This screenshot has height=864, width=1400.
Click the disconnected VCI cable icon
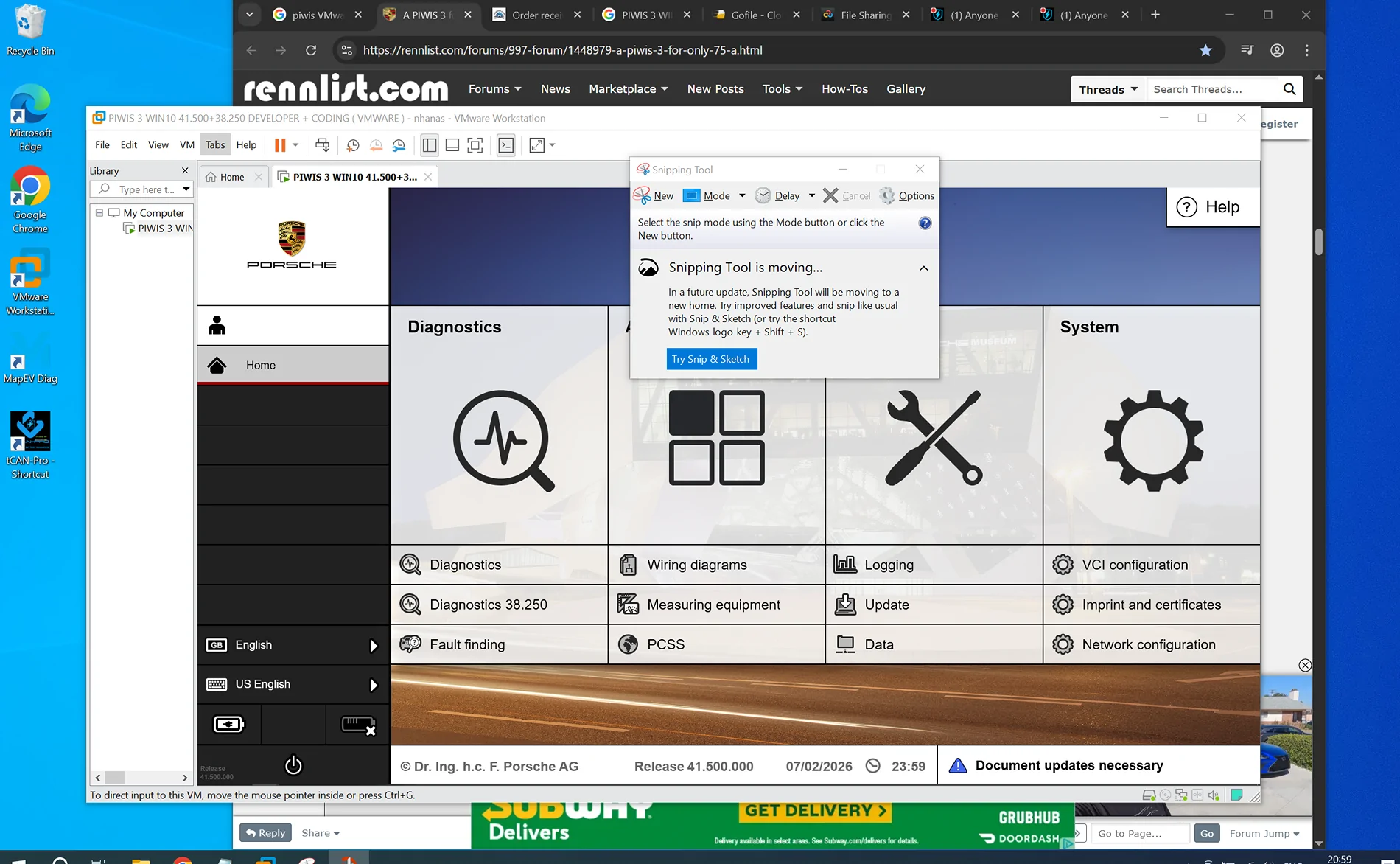pos(358,725)
